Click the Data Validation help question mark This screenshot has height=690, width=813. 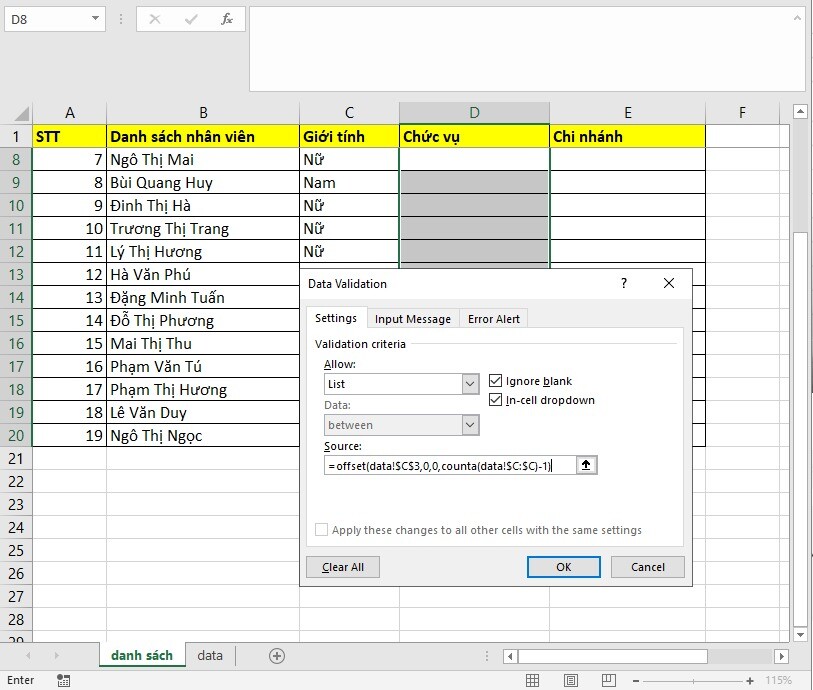click(624, 284)
